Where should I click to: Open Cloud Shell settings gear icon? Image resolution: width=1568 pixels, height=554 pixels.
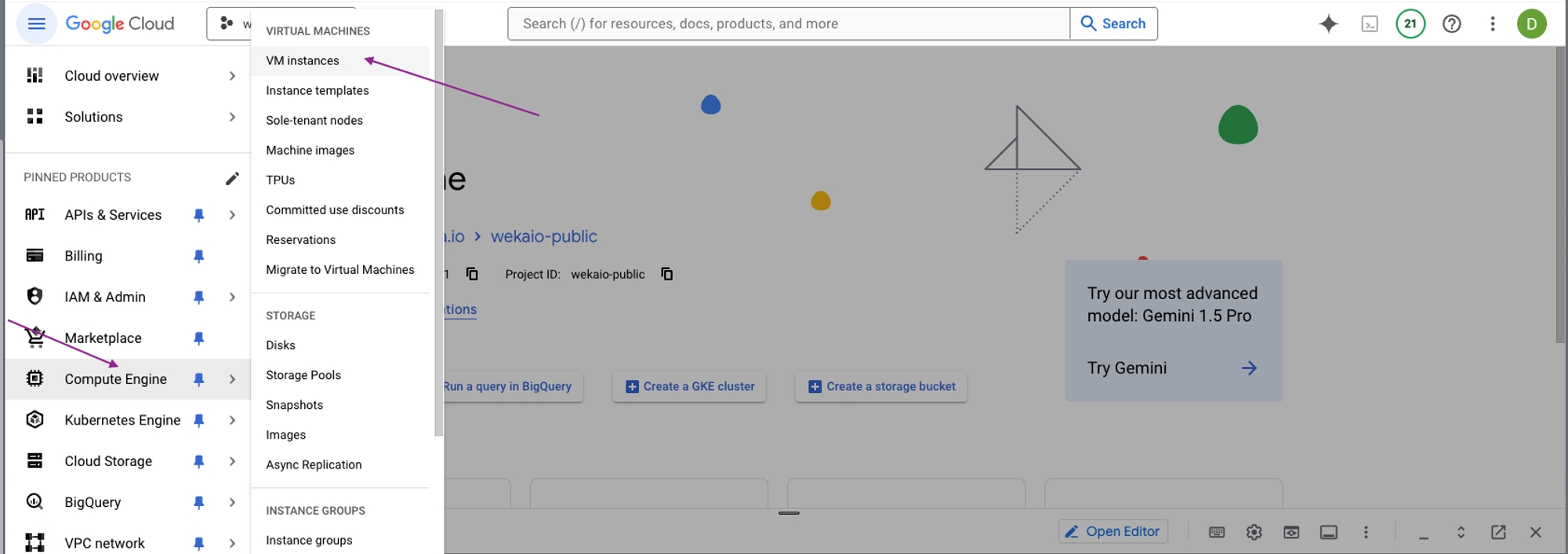click(x=1254, y=532)
